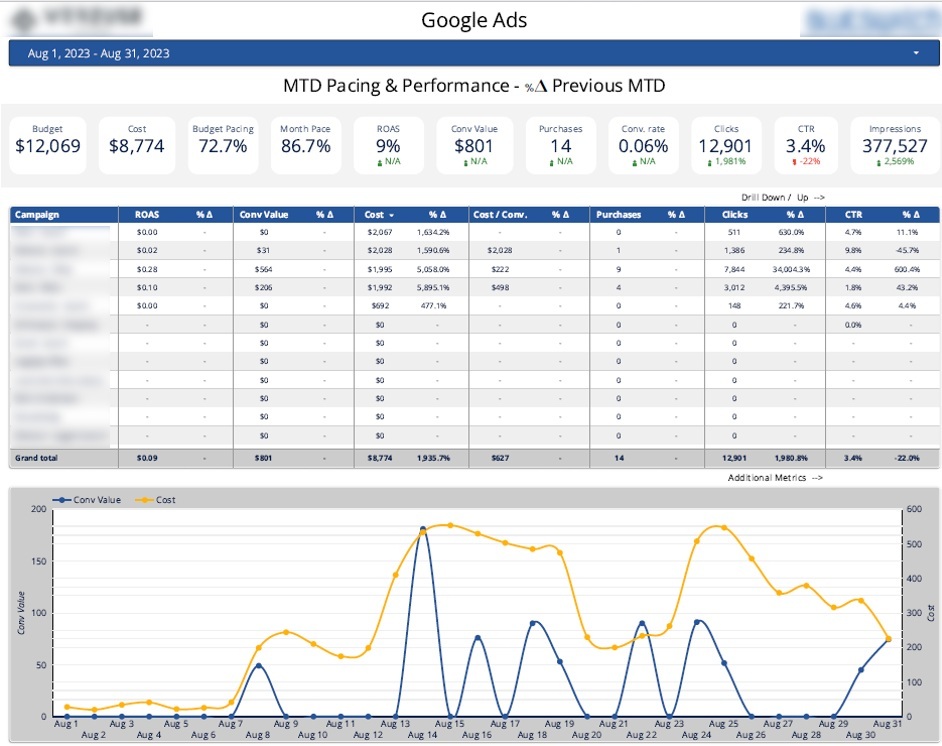Viewport: 942px width, 746px height.
Task: Click the 1,634.2% cost change cell
Action: pyautogui.click(x=433, y=232)
